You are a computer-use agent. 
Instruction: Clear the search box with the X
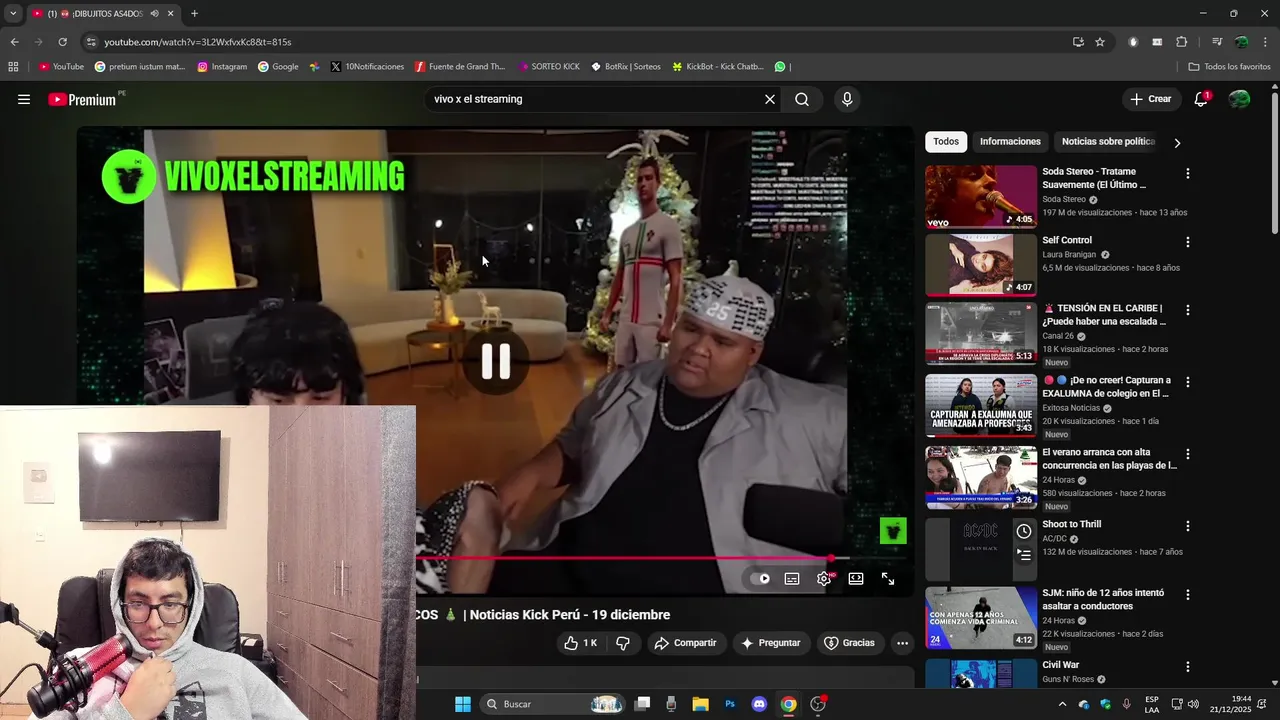pos(770,99)
